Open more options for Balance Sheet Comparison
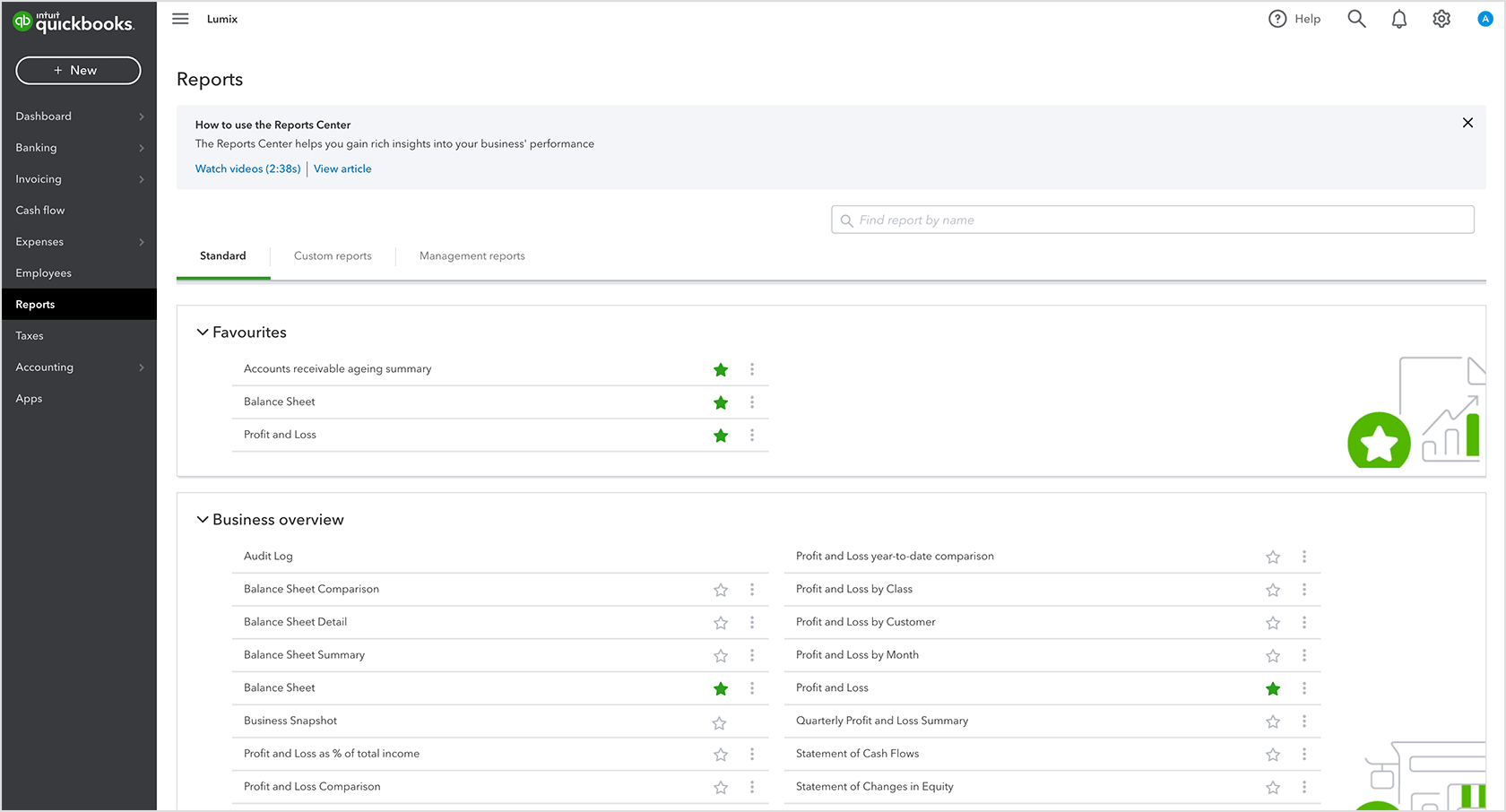1506x812 pixels. [752, 590]
